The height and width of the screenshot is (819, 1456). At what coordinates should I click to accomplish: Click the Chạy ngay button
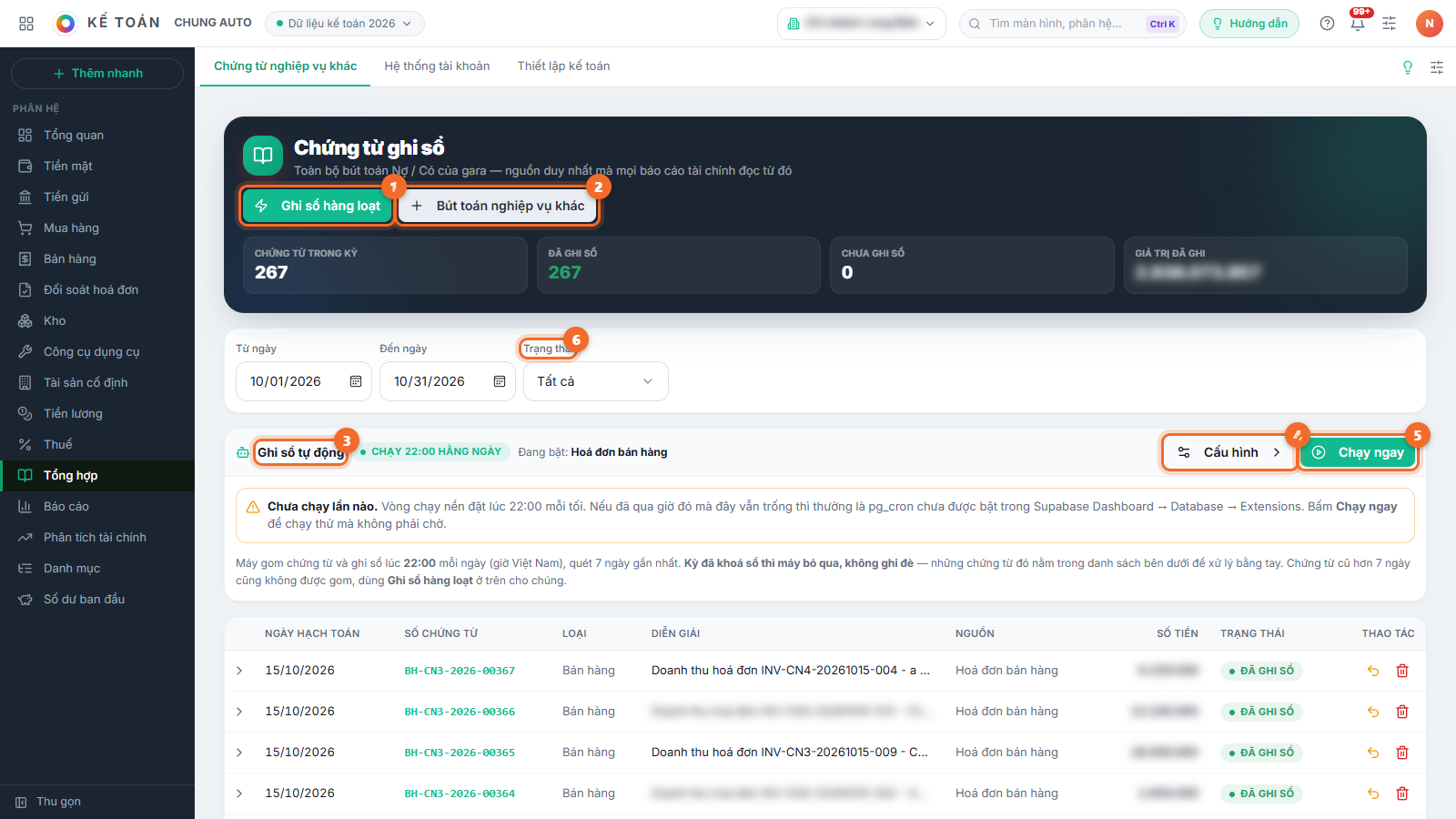click(1358, 452)
